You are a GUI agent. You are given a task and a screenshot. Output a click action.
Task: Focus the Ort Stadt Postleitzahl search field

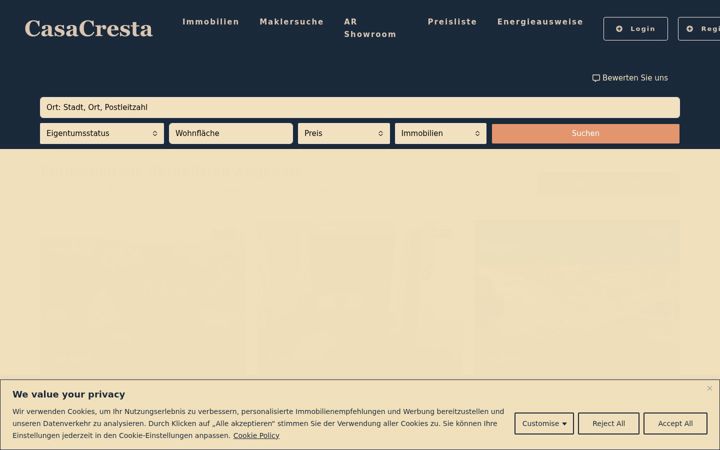[360, 107]
